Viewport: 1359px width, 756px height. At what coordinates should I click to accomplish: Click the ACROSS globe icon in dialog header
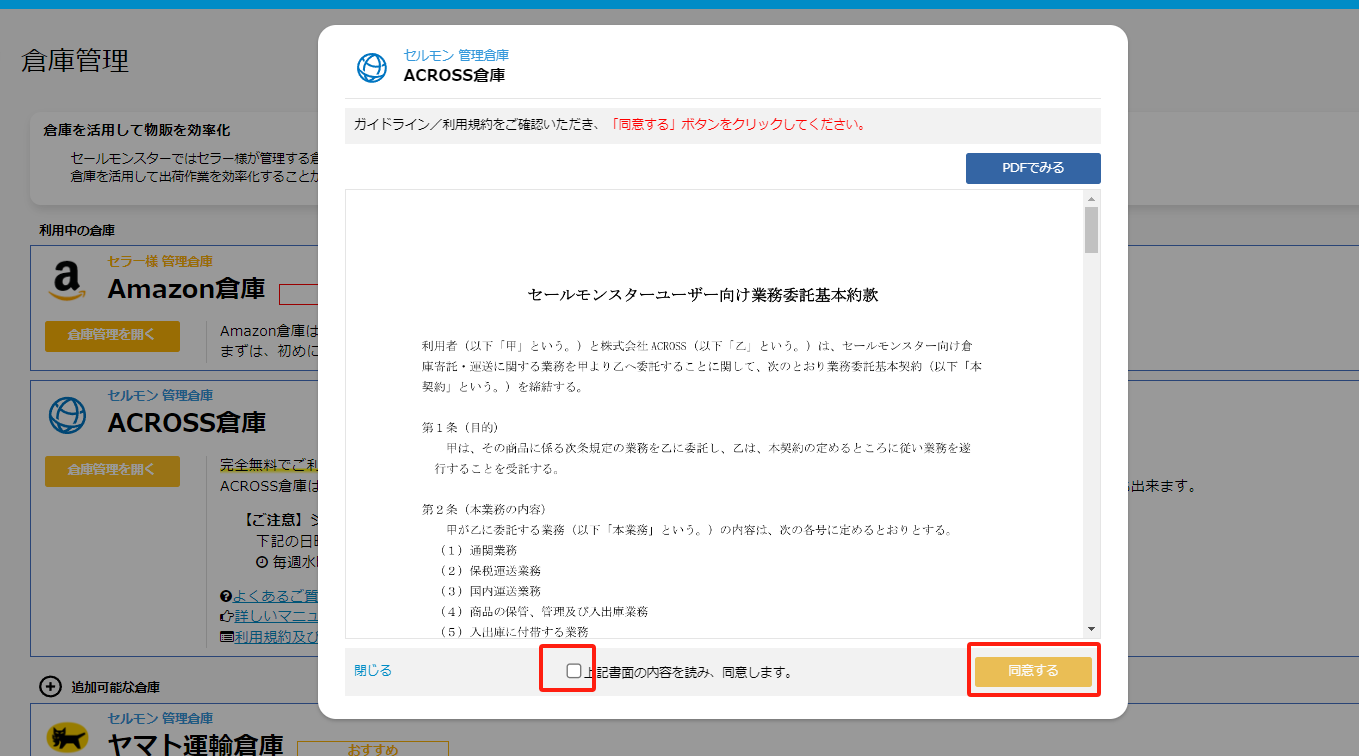click(x=372, y=67)
